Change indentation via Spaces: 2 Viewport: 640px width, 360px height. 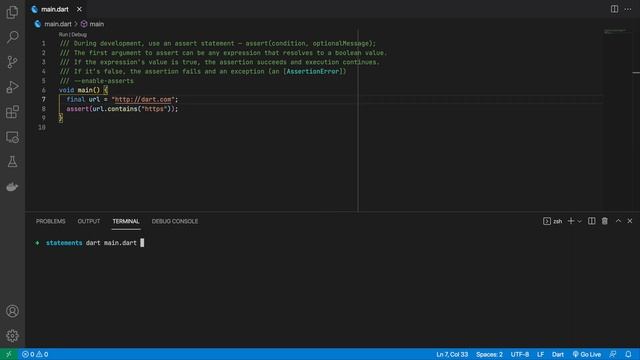coord(489,354)
